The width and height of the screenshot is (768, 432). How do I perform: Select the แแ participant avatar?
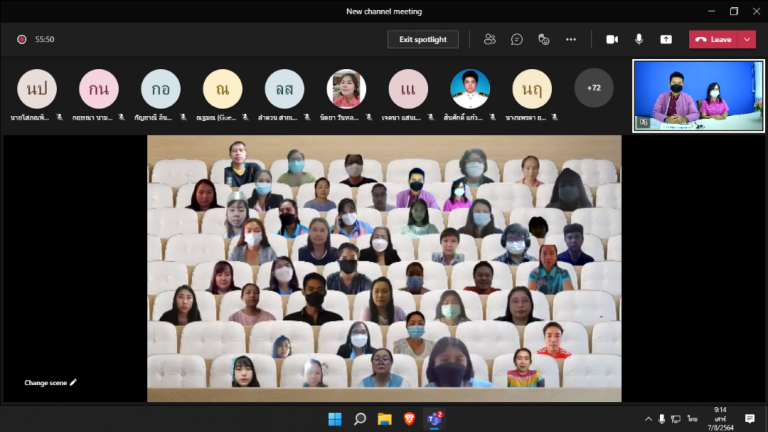click(408, 89)
